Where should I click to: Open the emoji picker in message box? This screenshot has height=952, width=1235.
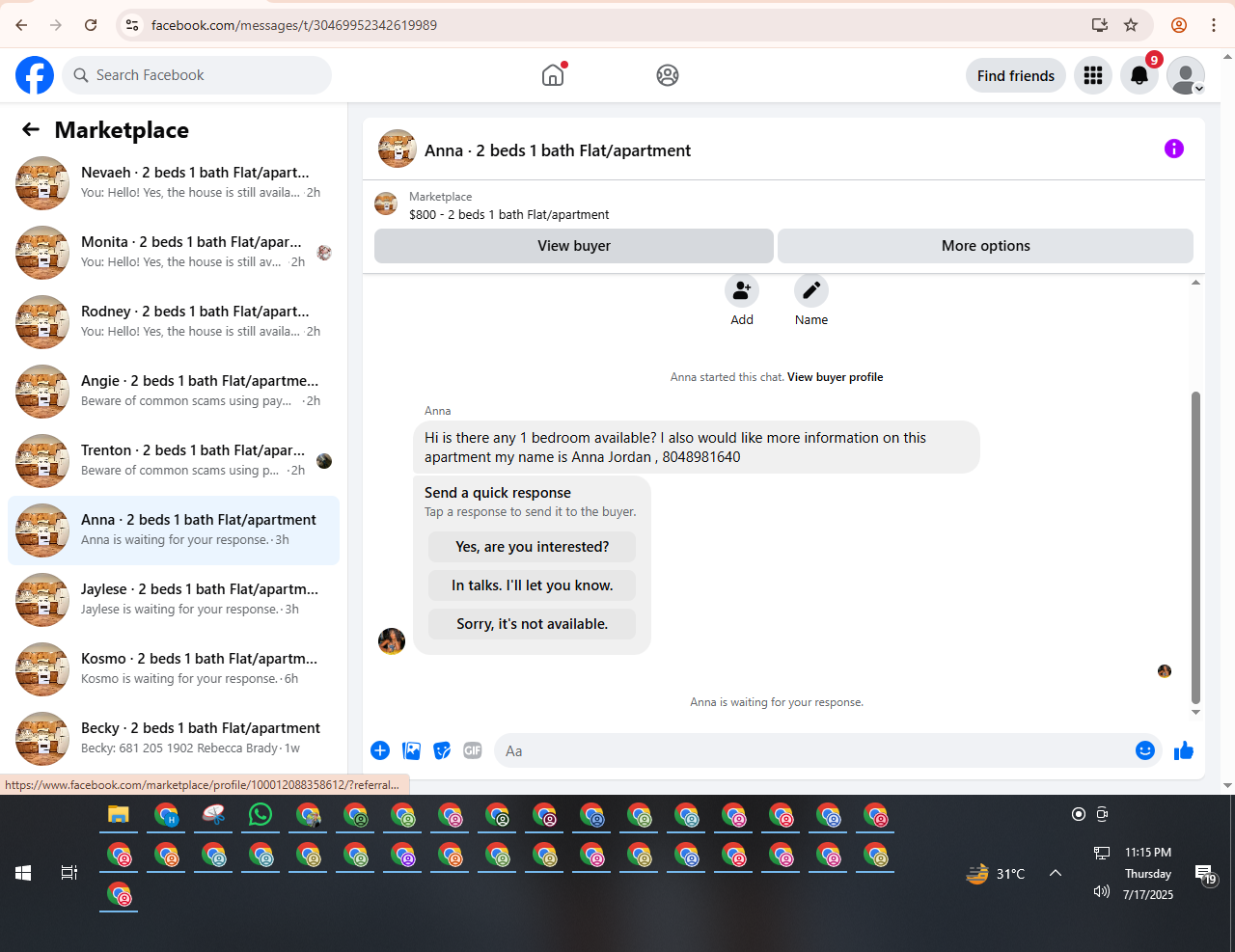(x=1145, y=750)
